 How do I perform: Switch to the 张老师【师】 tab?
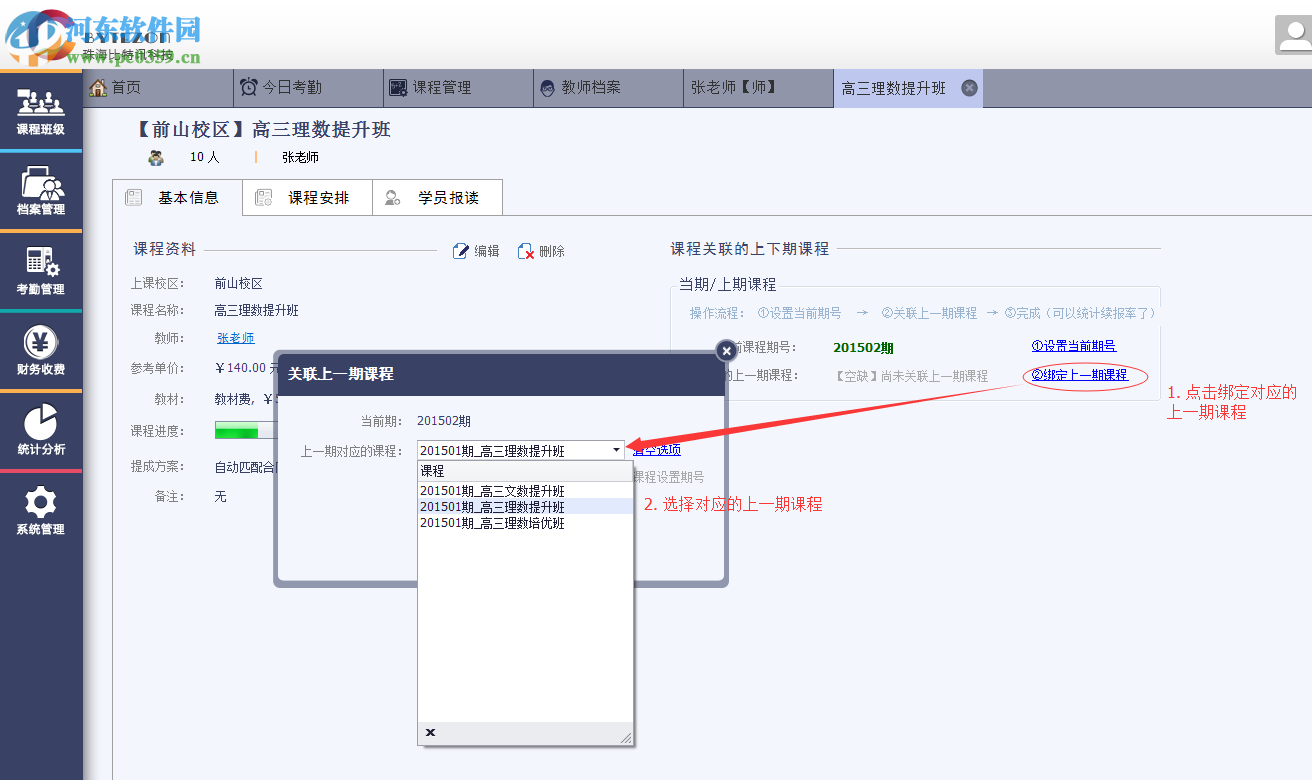coord(758,88)
